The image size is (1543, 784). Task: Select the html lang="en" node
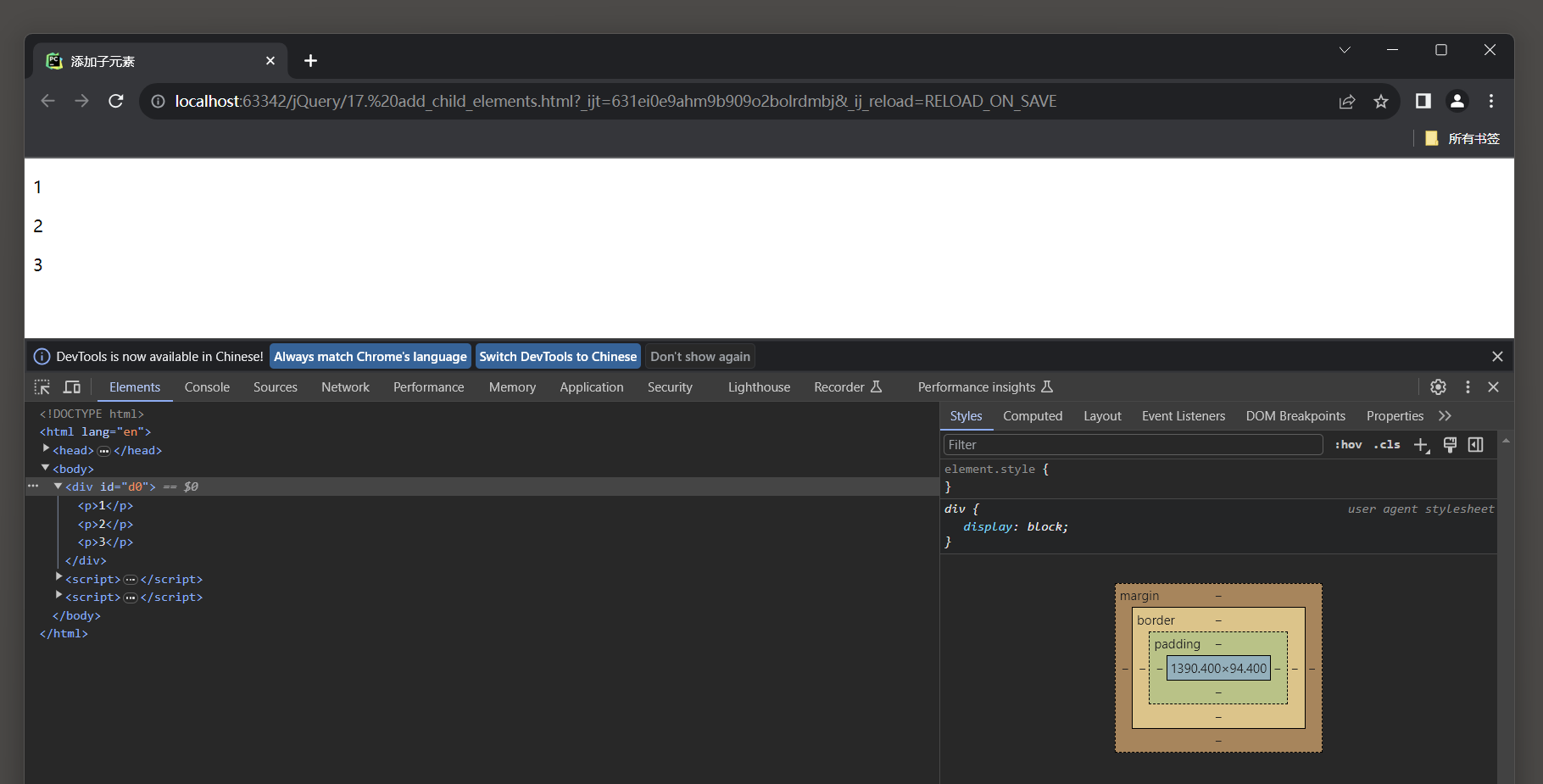pos(95,432)
